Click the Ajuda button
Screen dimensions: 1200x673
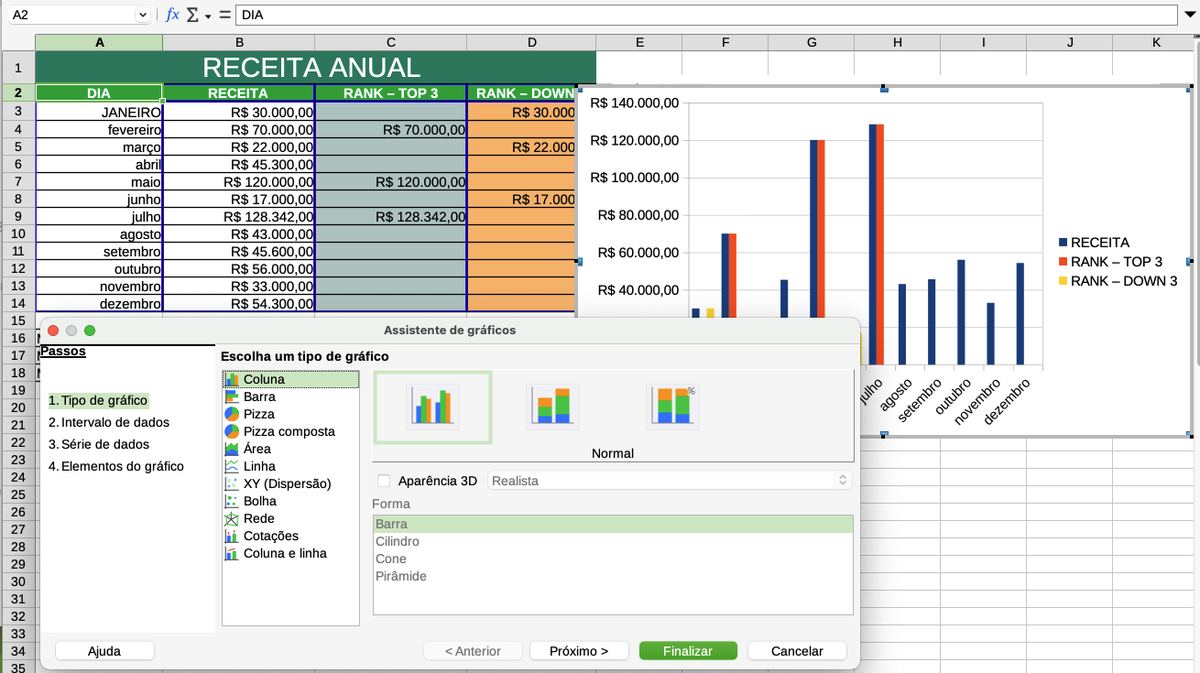104,651
